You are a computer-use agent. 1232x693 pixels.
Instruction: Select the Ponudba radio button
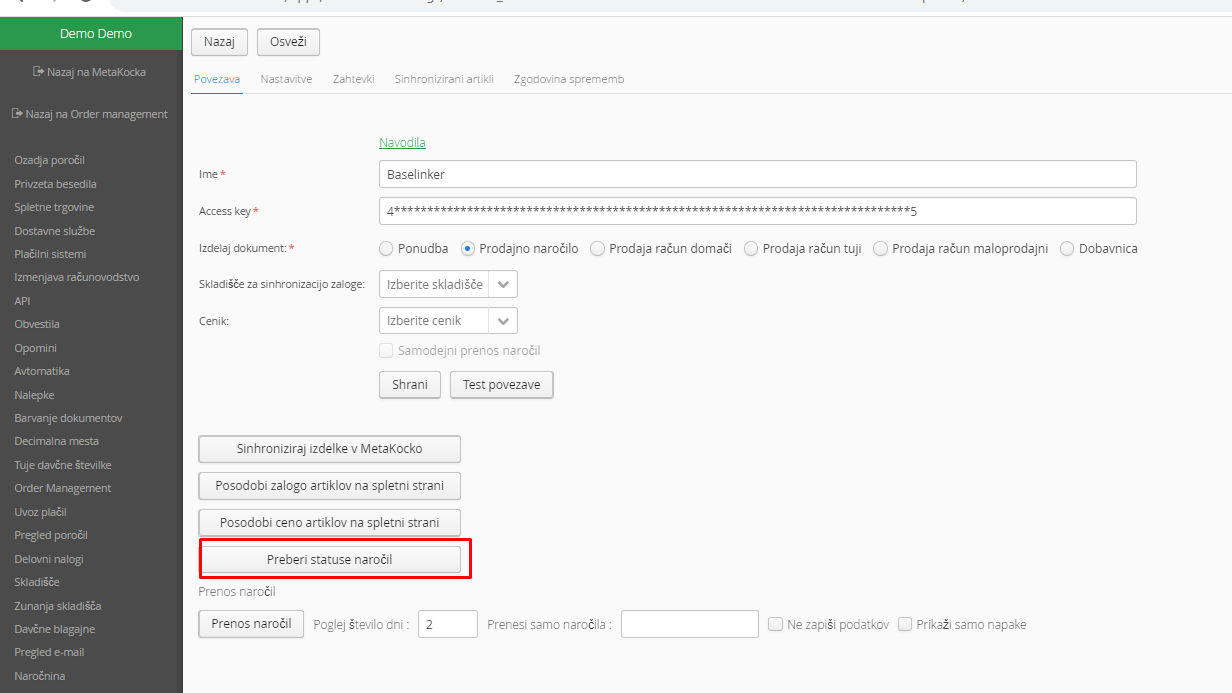pos(386,249)
